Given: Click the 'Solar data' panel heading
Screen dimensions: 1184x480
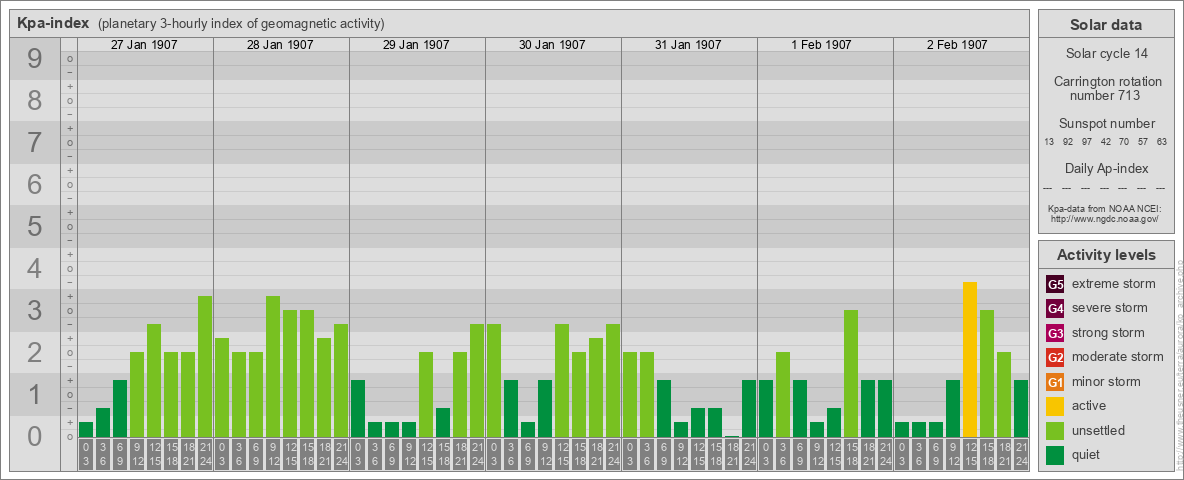Looking at the screenshot, I should [x=1106, y=25].
